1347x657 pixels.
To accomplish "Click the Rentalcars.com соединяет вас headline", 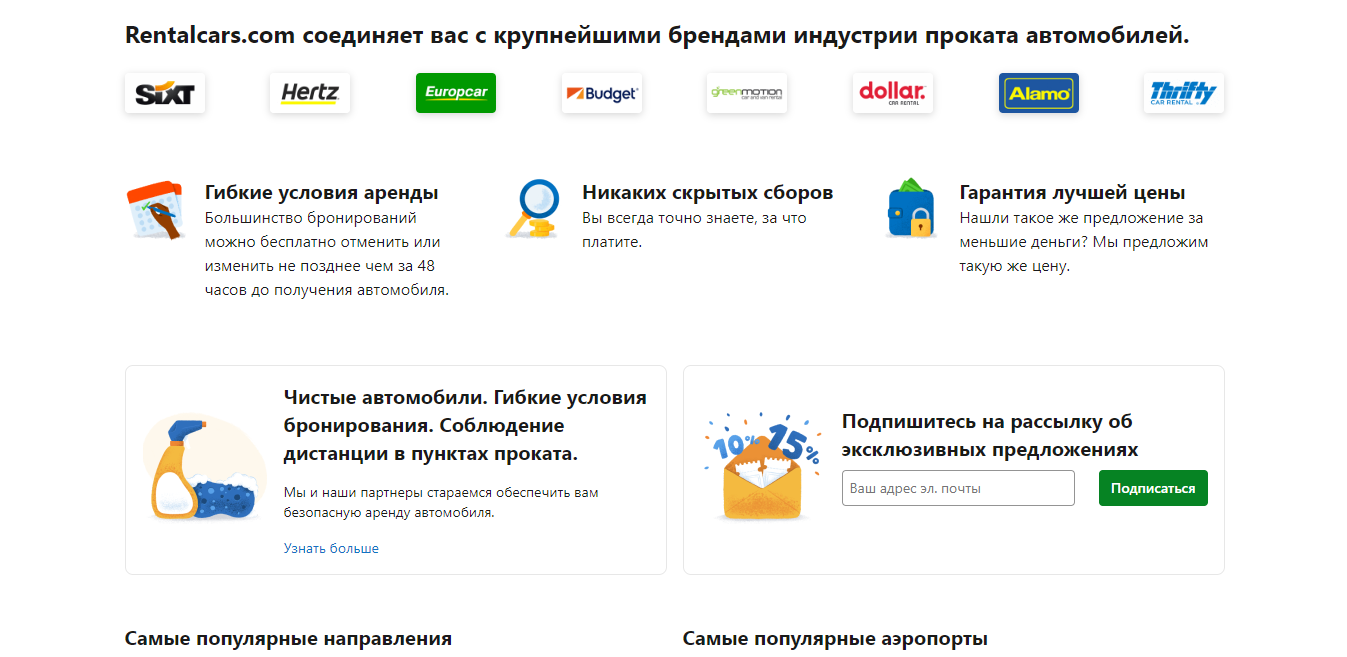I will click(x=657, y=35).
